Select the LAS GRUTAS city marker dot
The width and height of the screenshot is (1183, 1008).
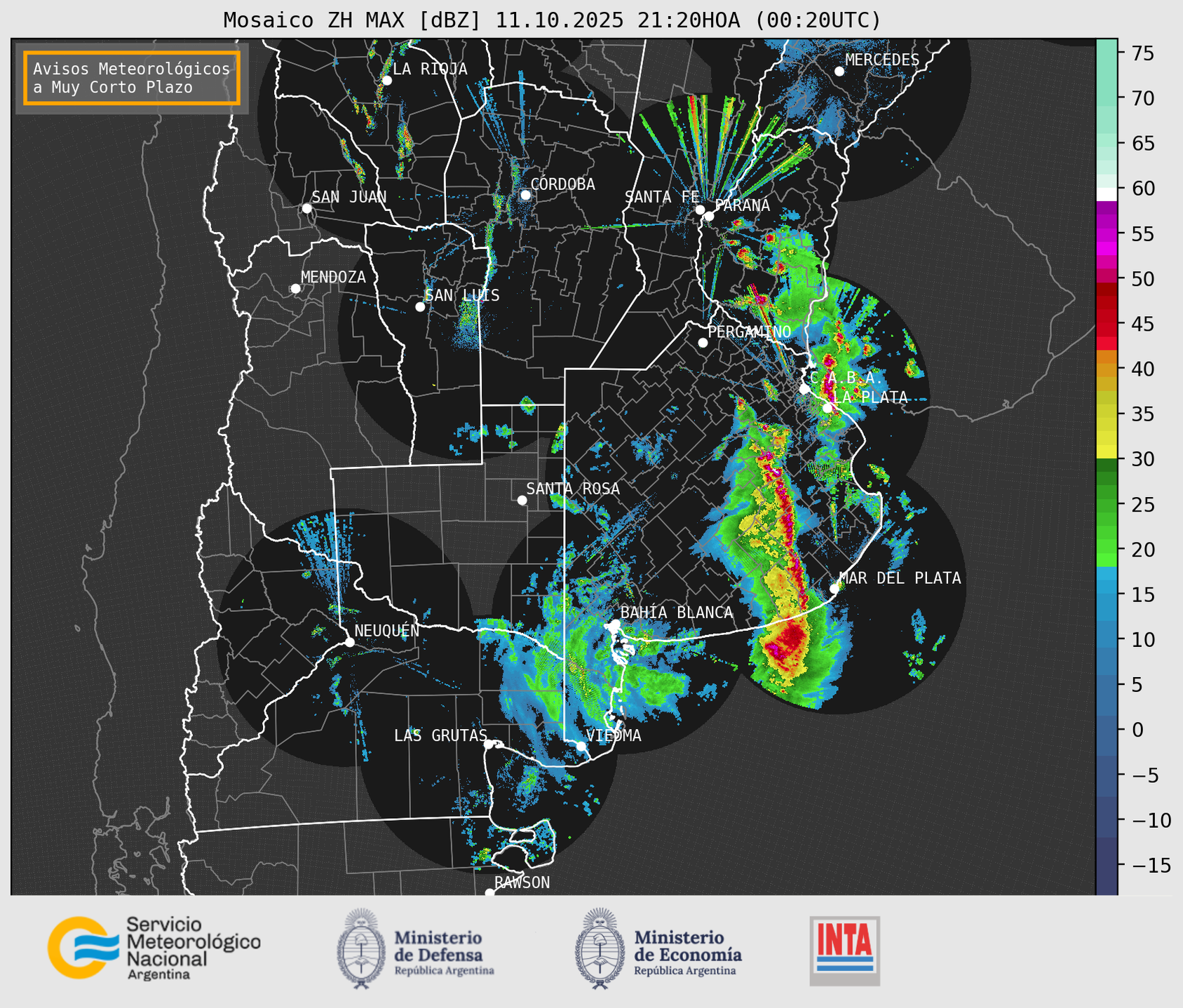coord(489,744)
